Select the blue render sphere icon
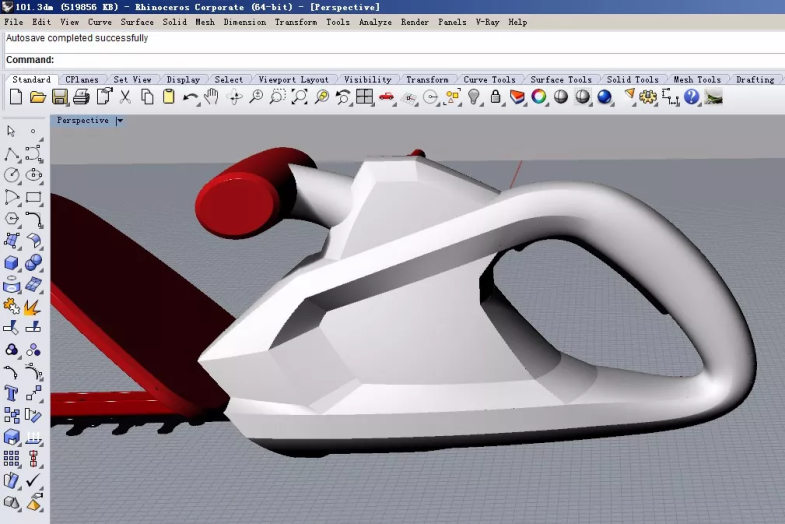 [x=604, y=97]
